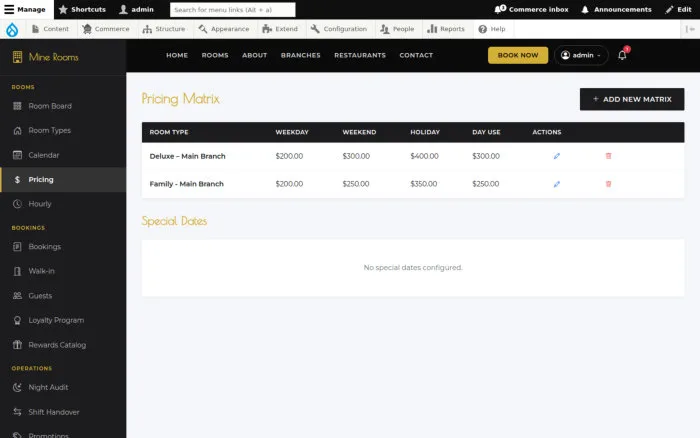Open Room Board in sidebar
Screen dimensions: 700x438
63,106
